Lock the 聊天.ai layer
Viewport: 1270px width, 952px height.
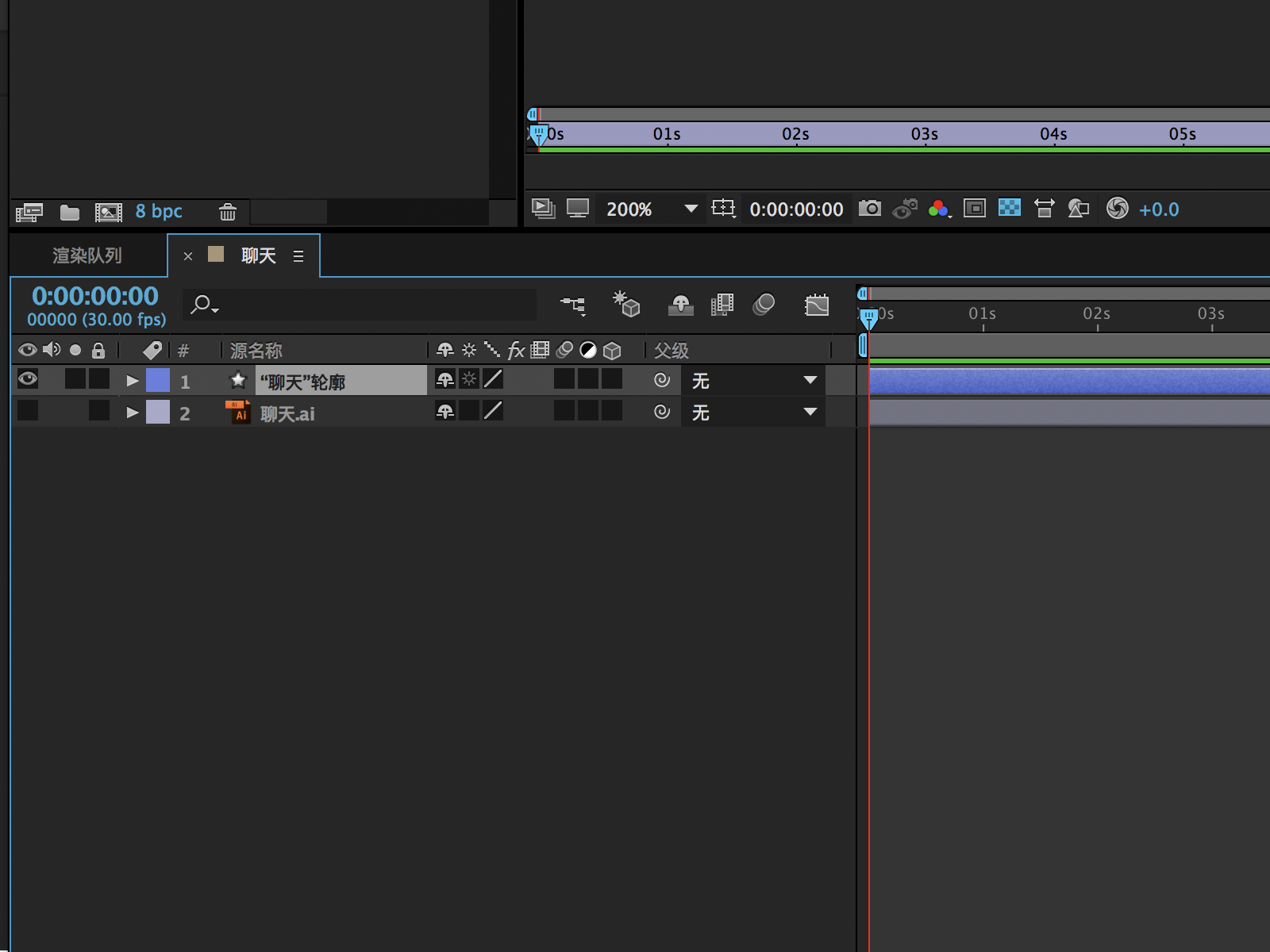[99, 410]
